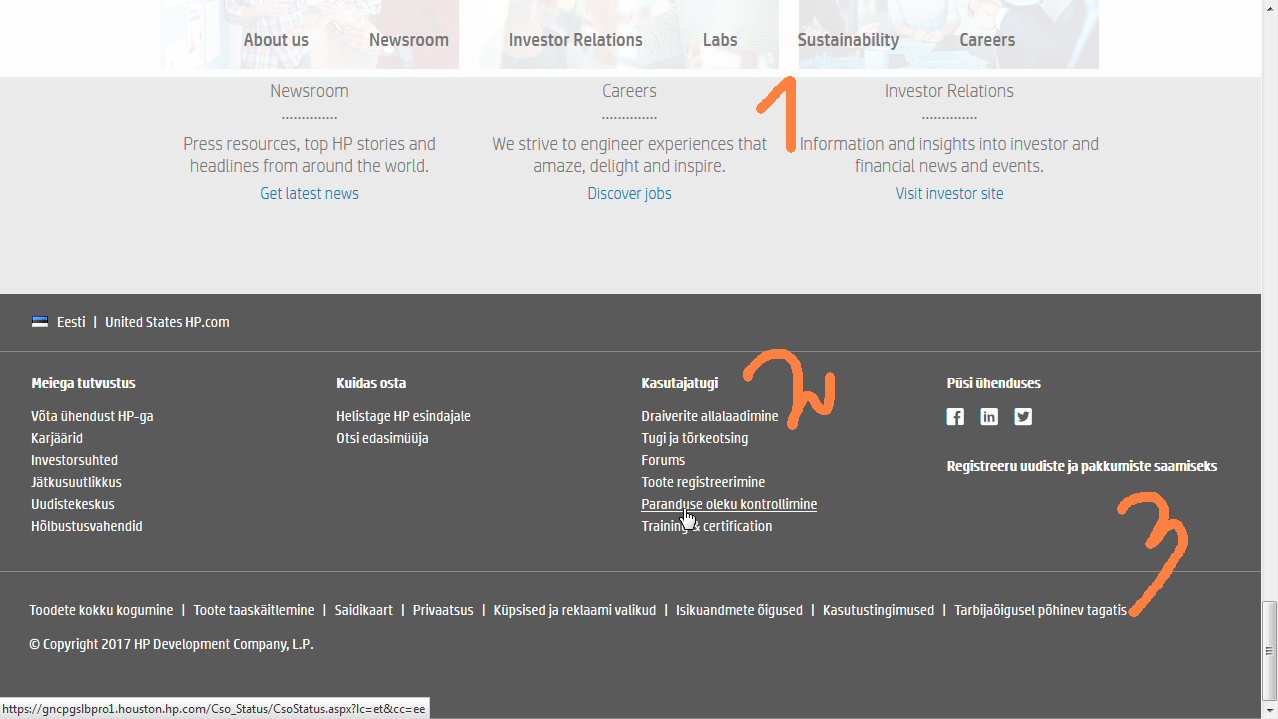
Task: Click the vertical scrollbar thumb
Action: tap(1269, 650)
